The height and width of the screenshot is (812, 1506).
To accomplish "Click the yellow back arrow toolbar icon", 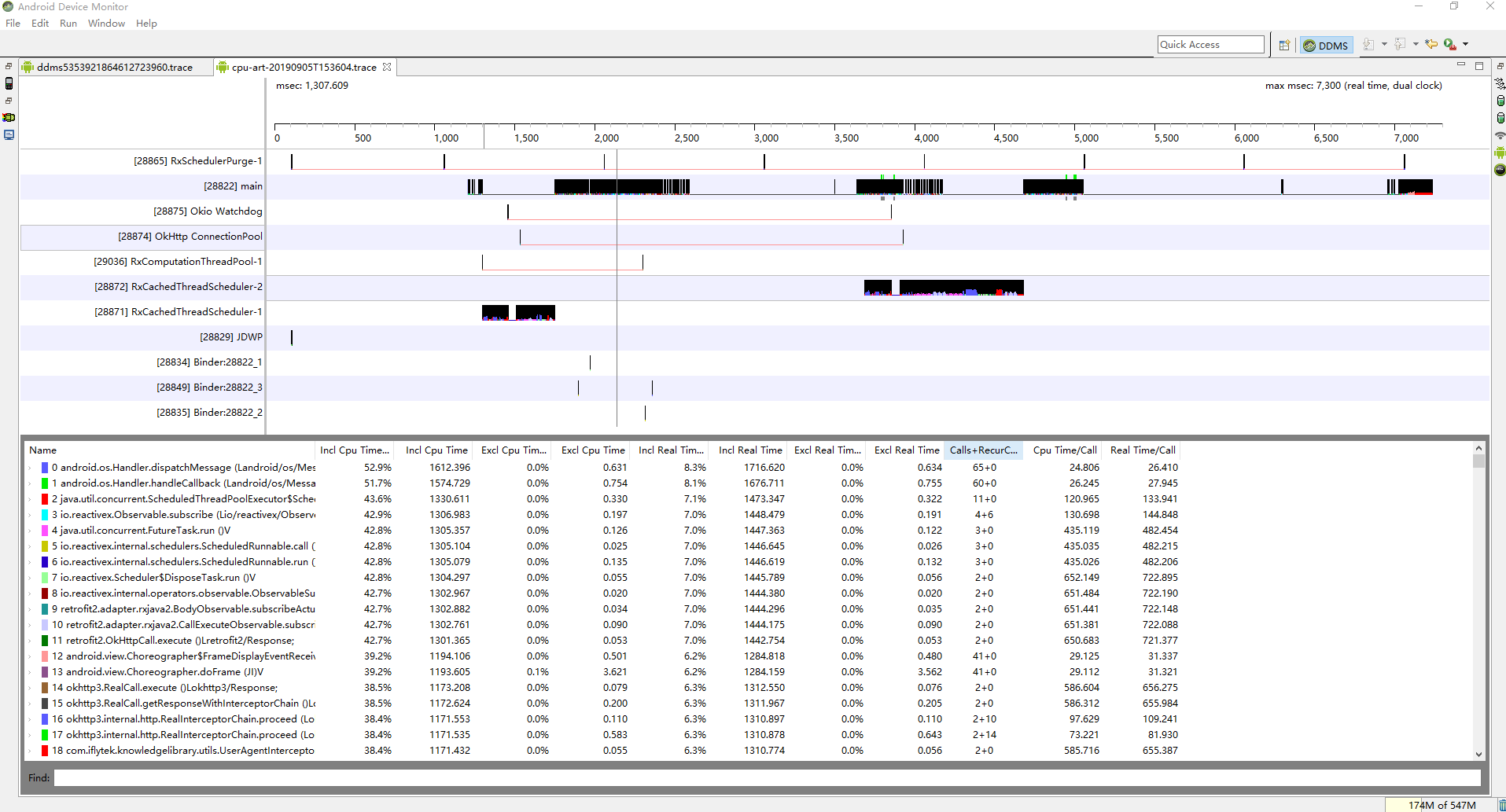I will [x=1431, y=45].
